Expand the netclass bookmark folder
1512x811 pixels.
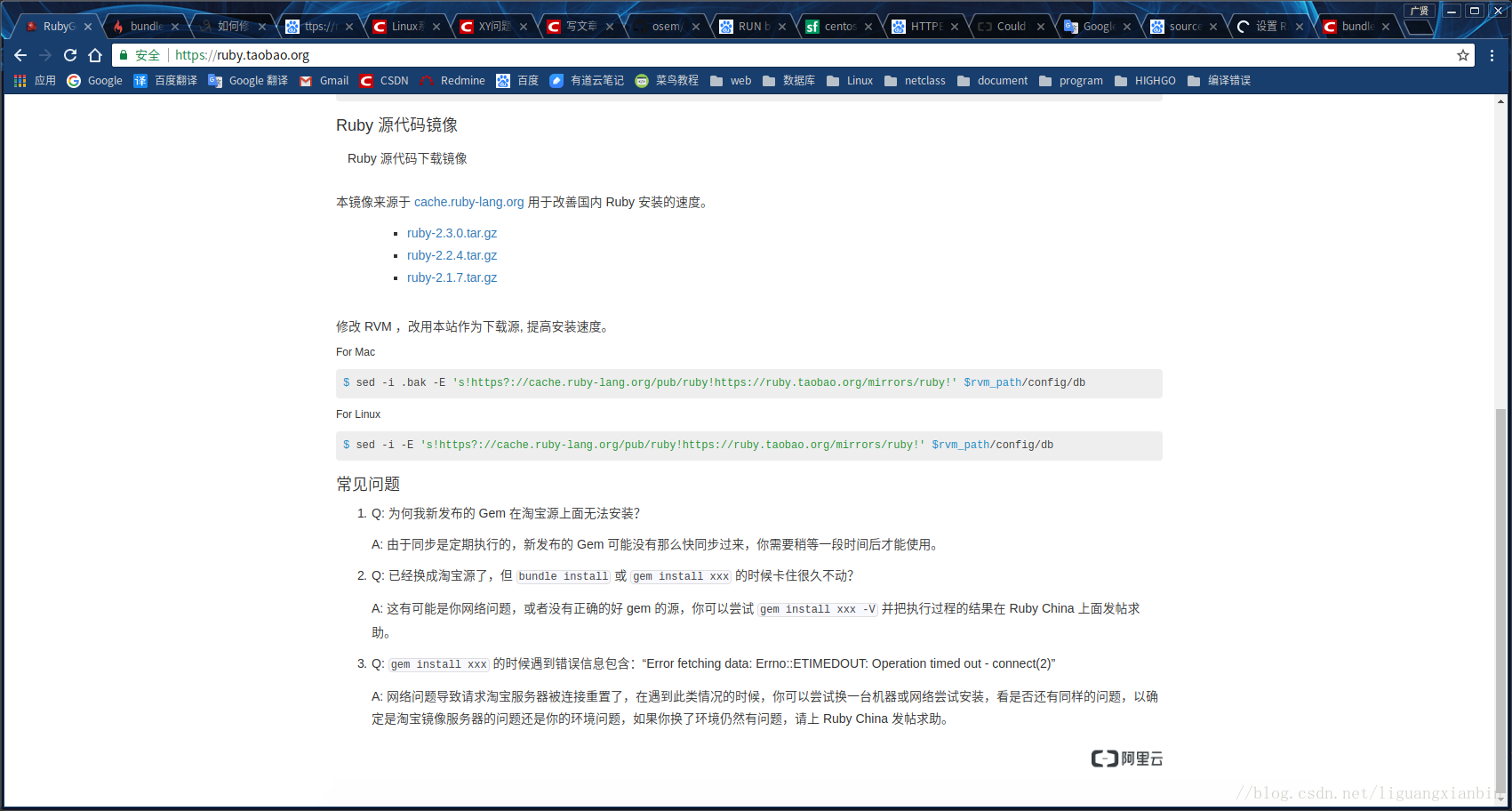click(x=915, y=81)
